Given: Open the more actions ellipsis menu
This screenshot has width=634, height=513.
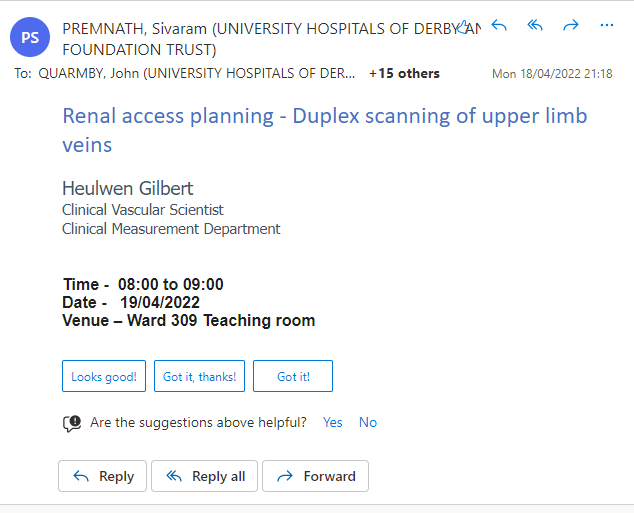Looking at the screenshot, I should (x=607, y=26).
